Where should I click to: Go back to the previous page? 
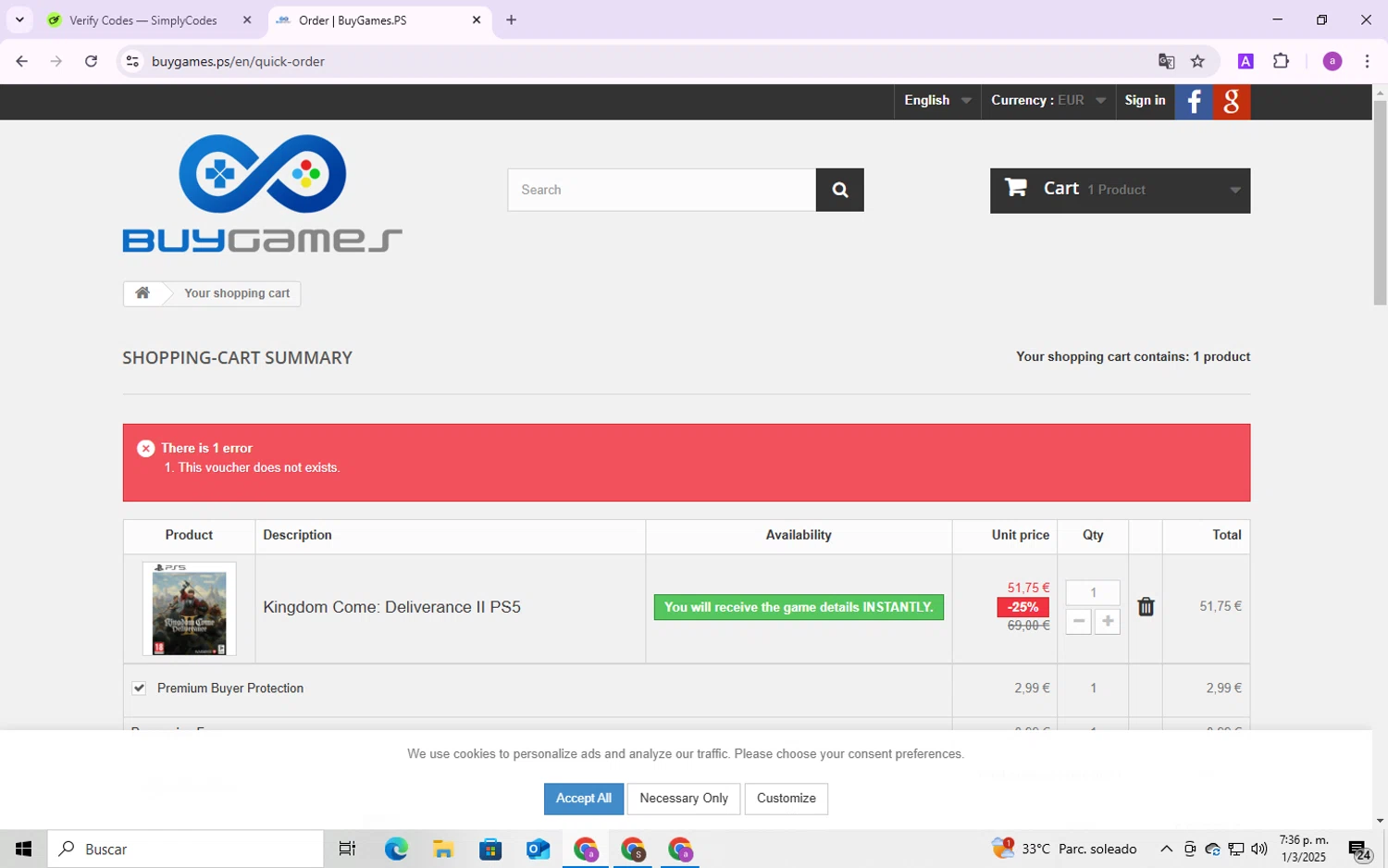(x=21, y=61)
